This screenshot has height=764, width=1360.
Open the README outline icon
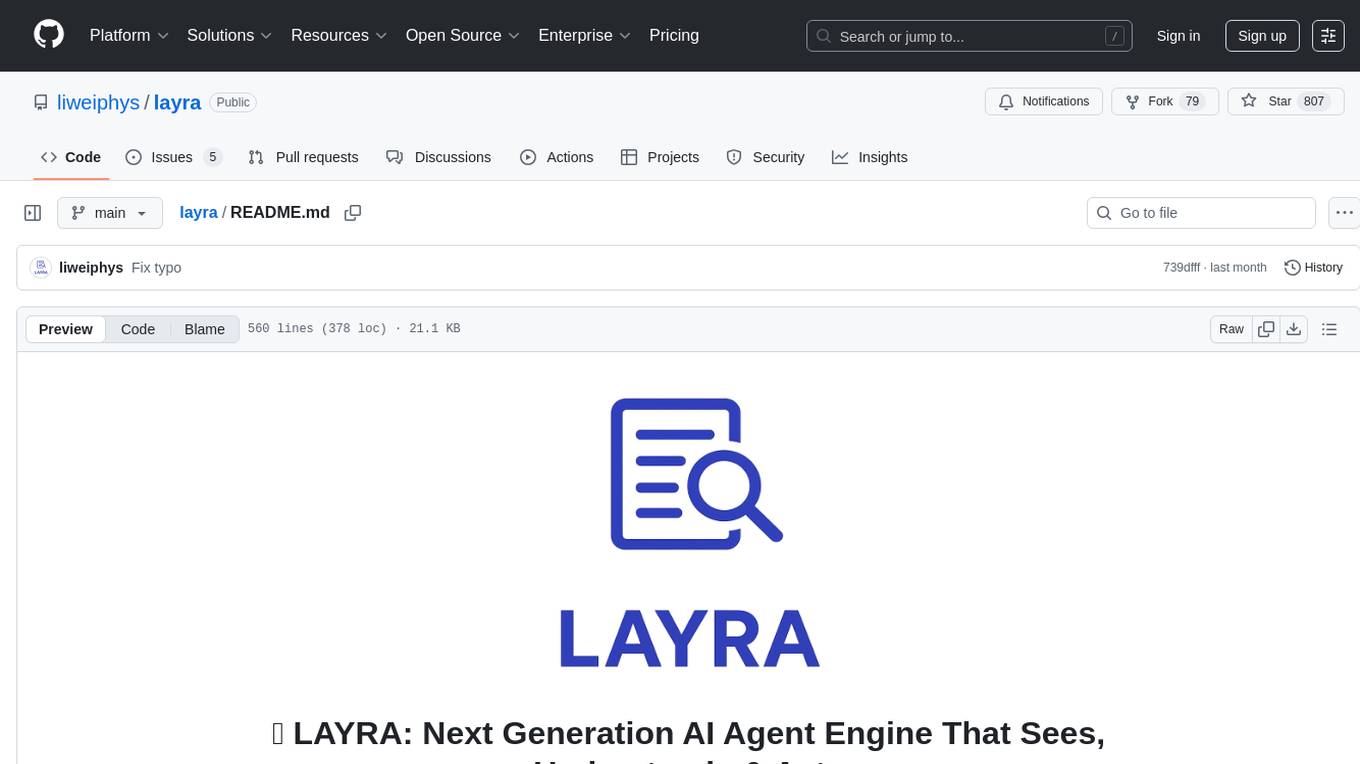(1329, 329)
